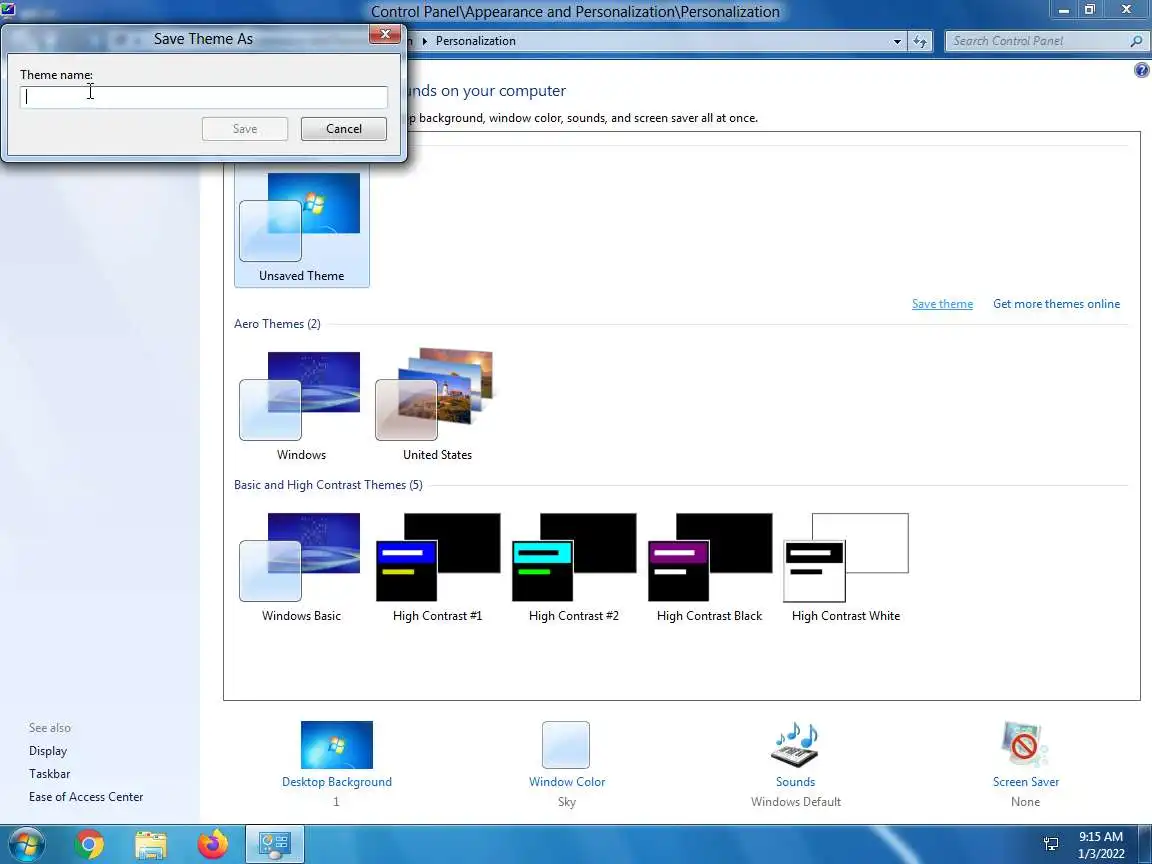Open the Windows Start button
This screenshot has width=1152, height=864.
[25, 844]
